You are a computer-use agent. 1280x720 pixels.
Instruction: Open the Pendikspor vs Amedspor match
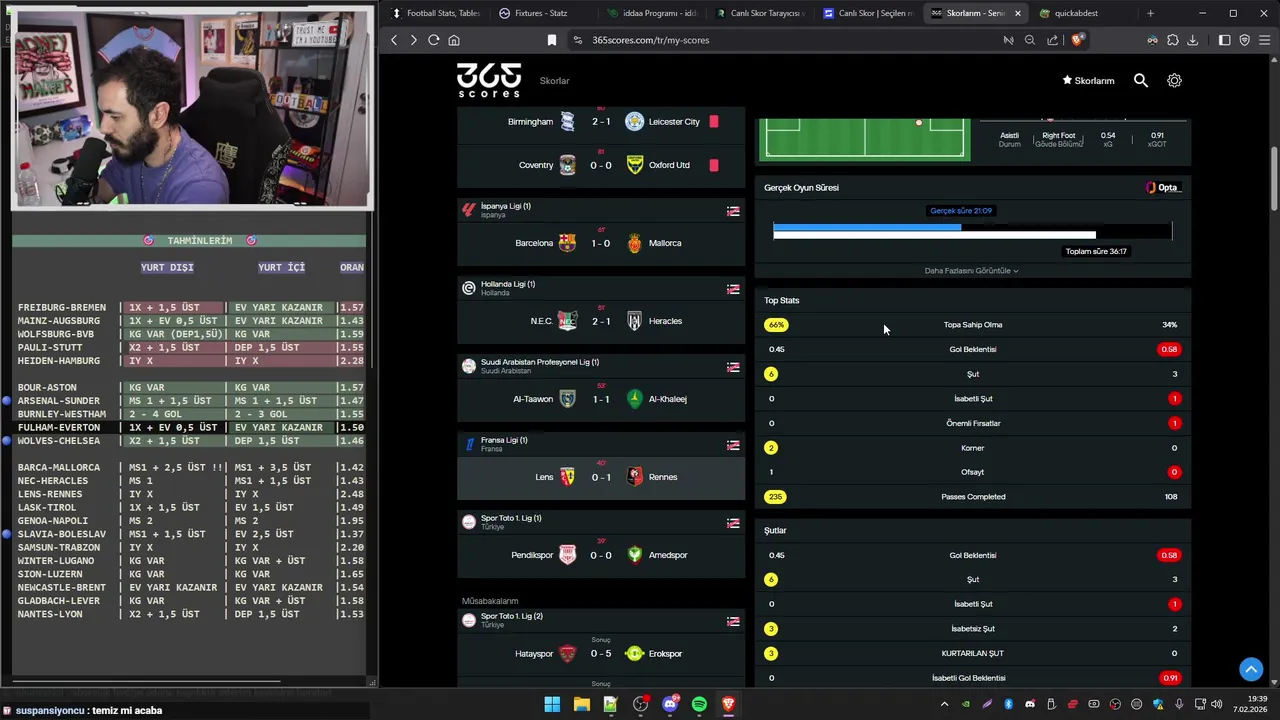(601, 555)
